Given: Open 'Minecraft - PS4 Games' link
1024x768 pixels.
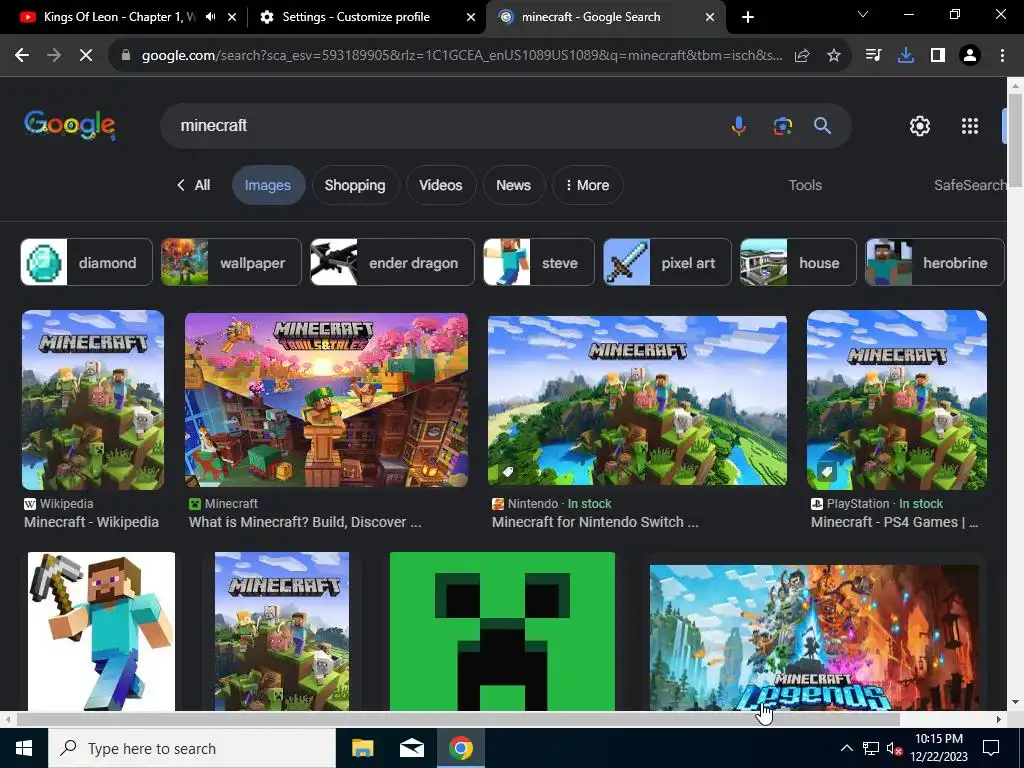Looking at the screenshot, I should 894,522.
